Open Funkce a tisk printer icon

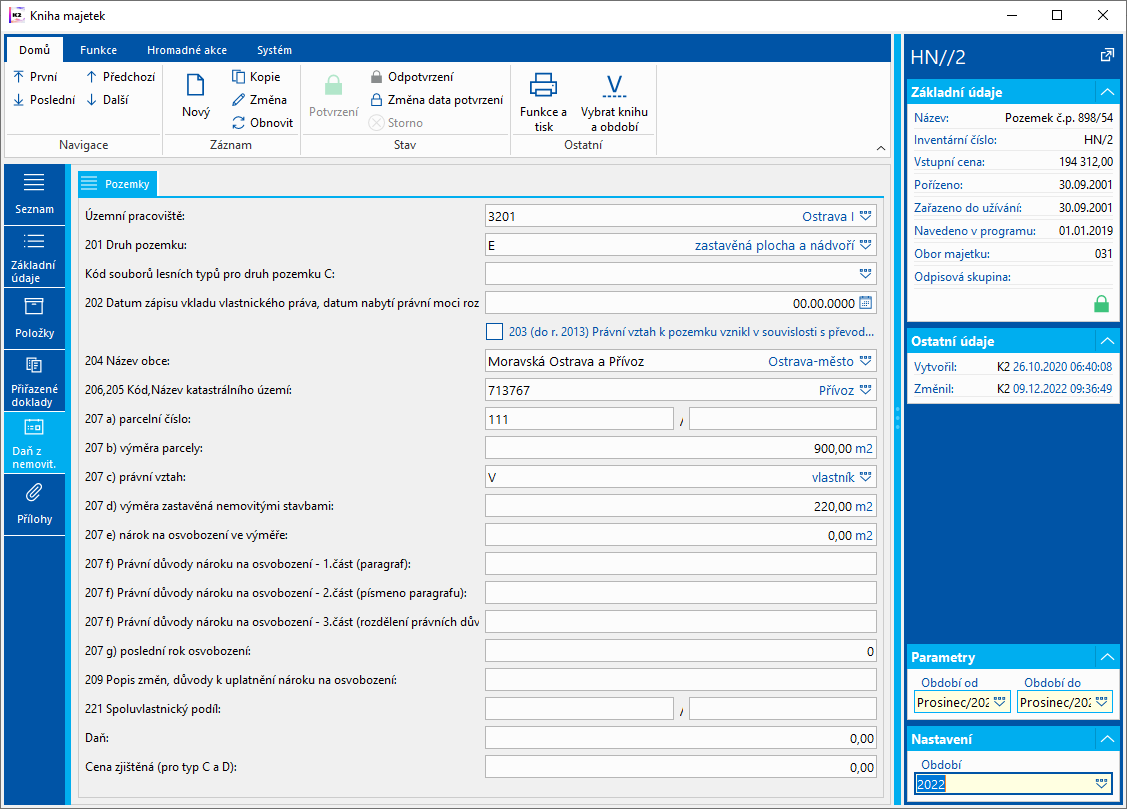(543, 87)
